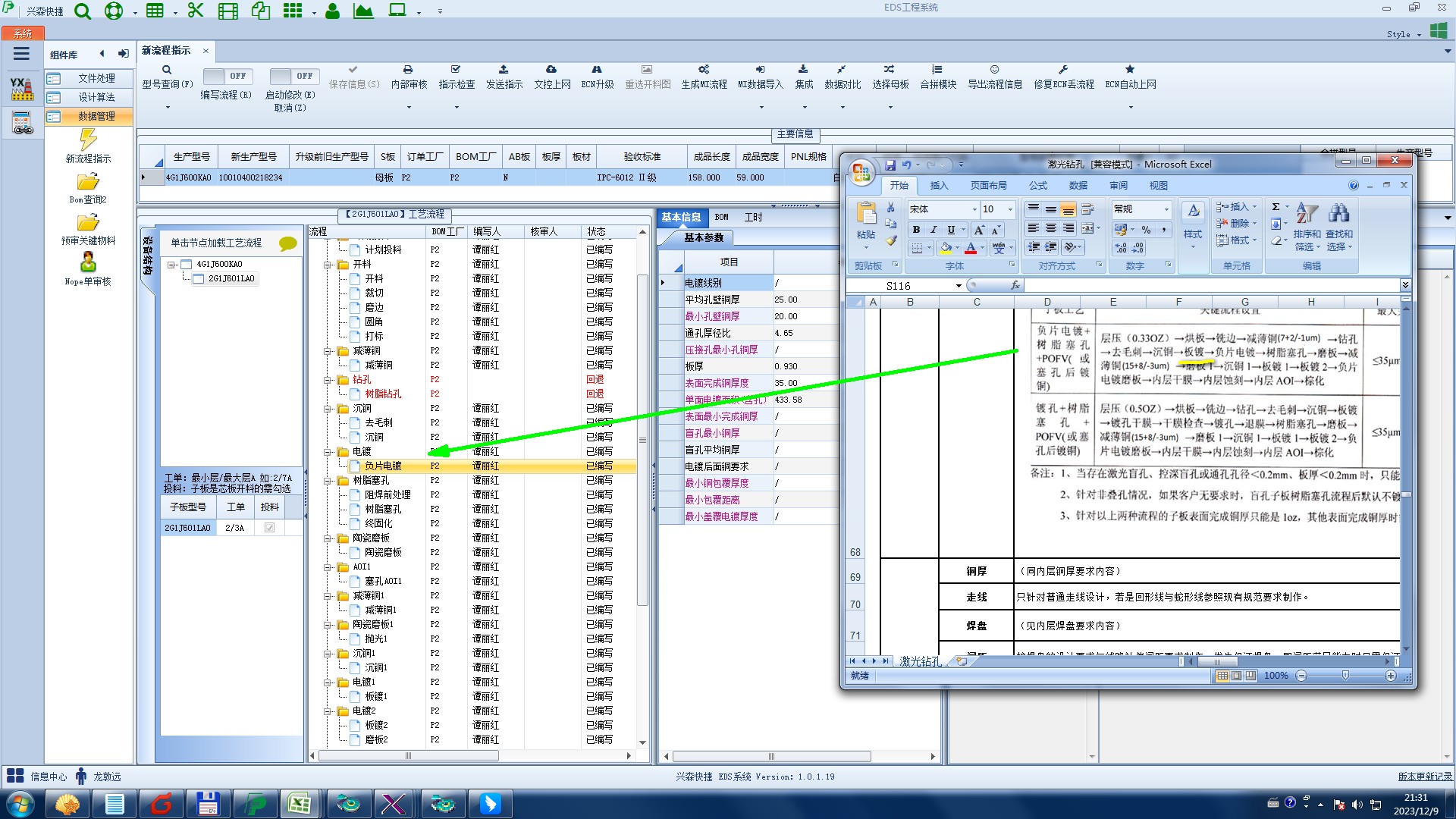Collapse the 4G1J600KA0 structure tree node
Screen dimensions: 1456x819
[172, 265]
